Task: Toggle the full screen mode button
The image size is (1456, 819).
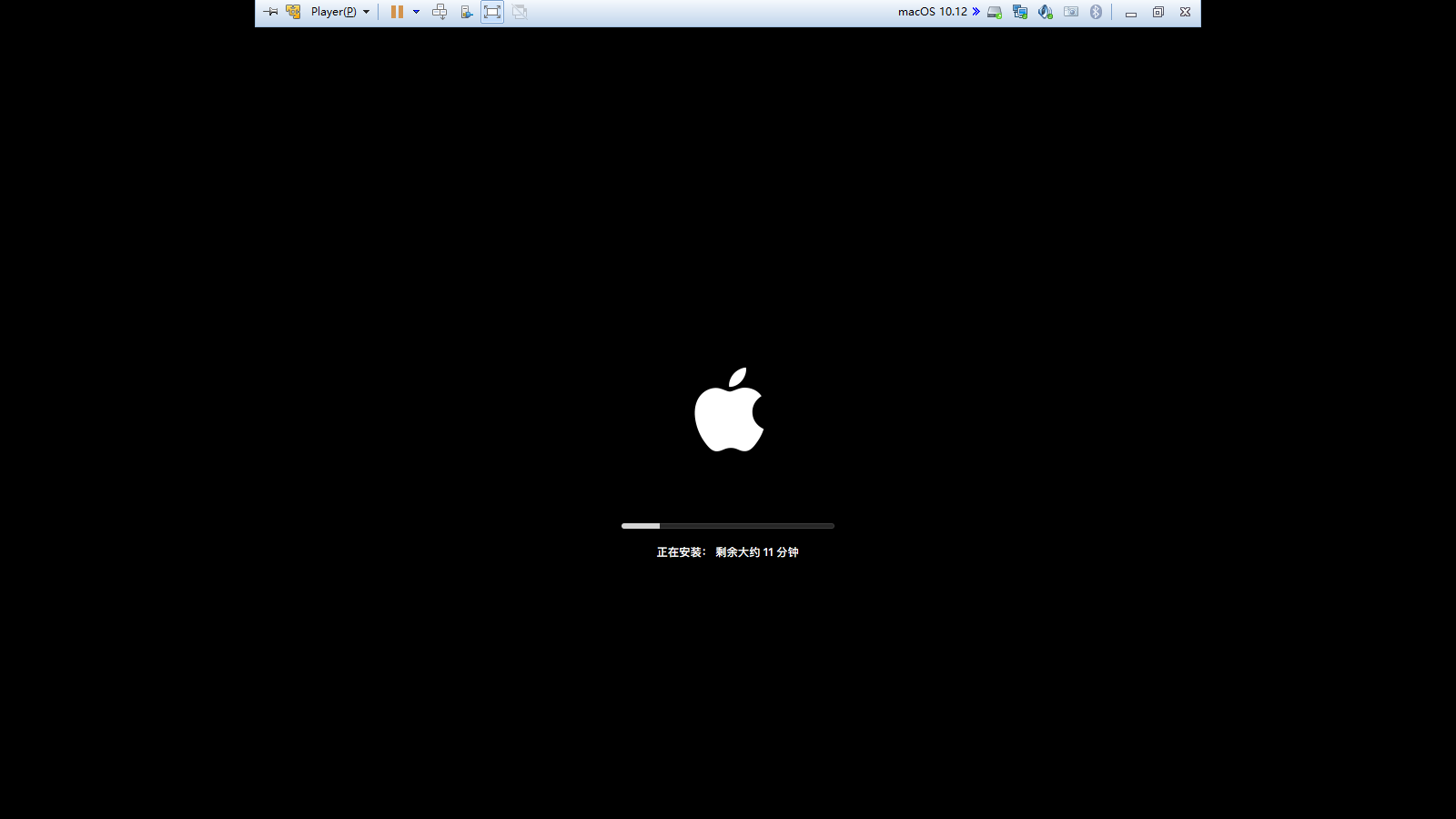Action: pos(492,12)
